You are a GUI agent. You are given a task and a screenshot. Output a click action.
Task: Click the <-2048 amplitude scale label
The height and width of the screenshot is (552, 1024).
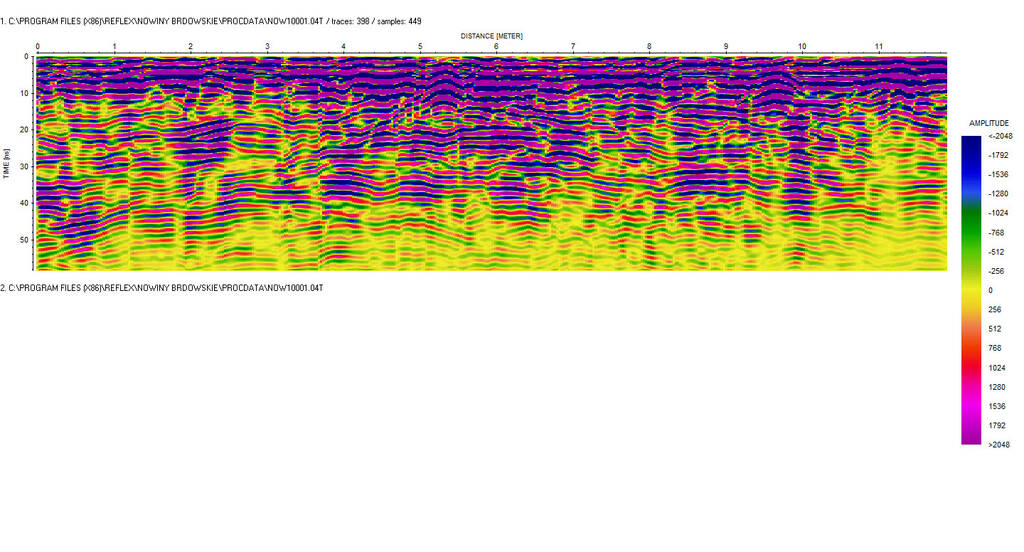[x=1000, y=136]
